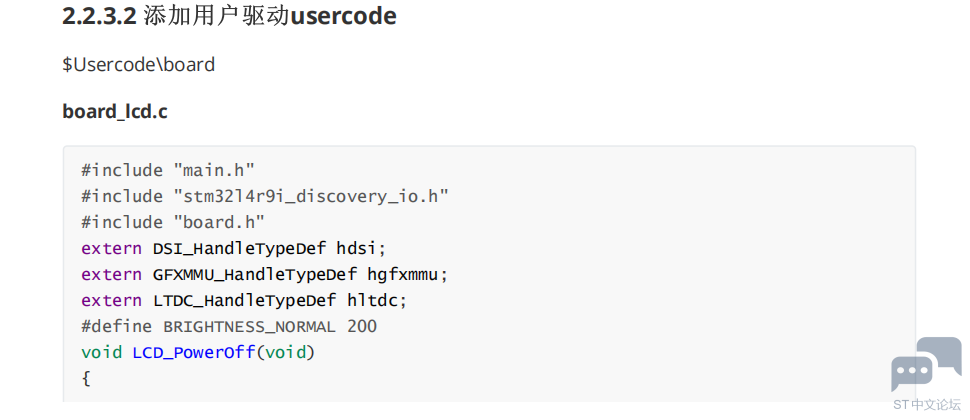Click the $Usercode\board path text
970x420 pixels.
(139, 64)
